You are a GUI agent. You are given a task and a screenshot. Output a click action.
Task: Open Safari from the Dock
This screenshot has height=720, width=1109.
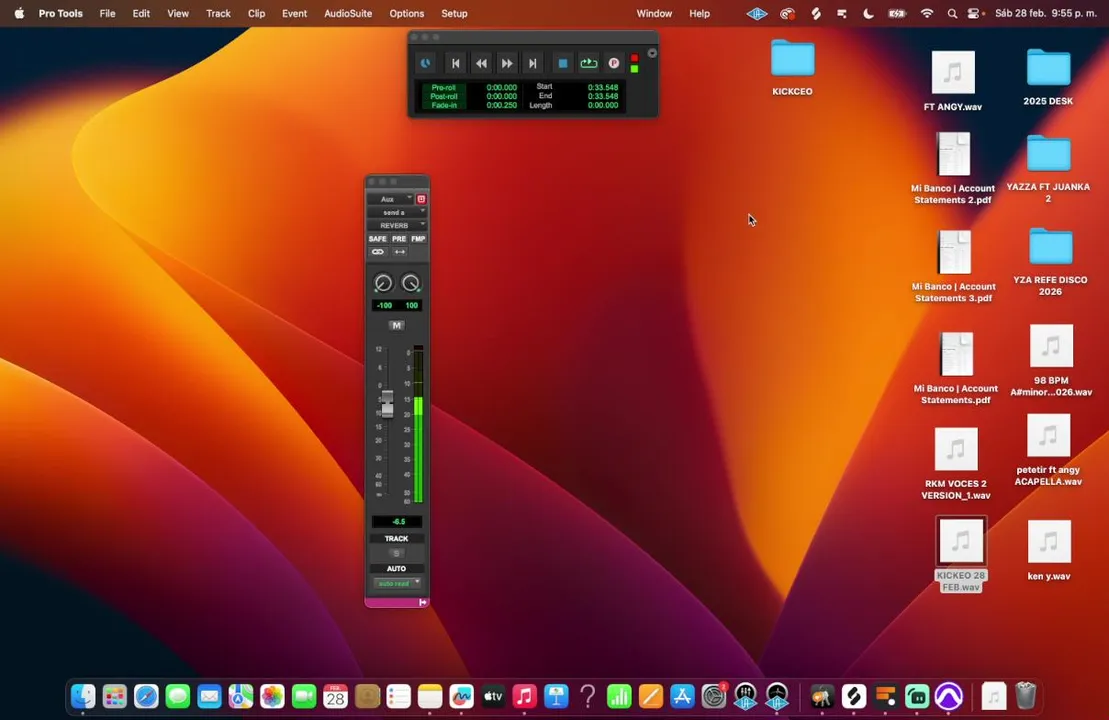point(146,697)
